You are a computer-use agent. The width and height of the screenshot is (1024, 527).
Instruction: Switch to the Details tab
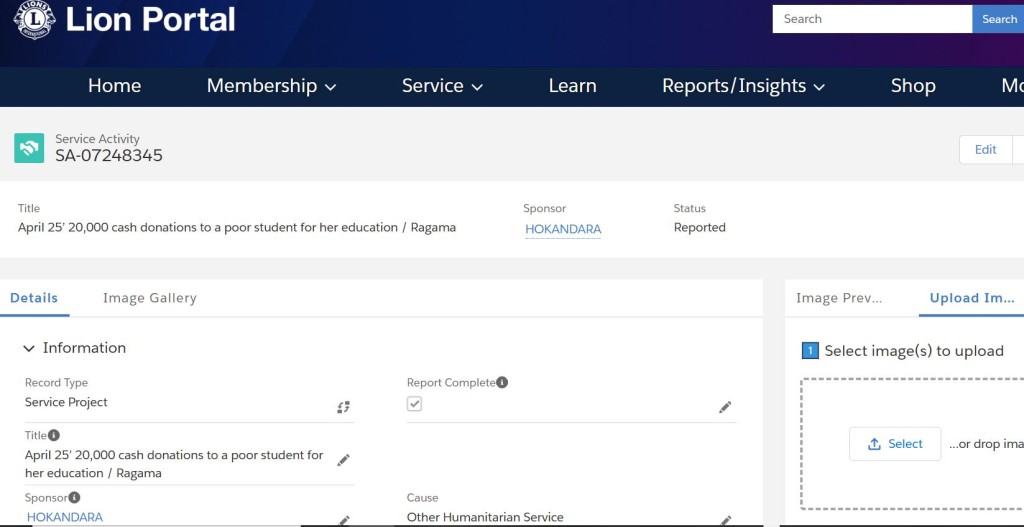point(34,298)
